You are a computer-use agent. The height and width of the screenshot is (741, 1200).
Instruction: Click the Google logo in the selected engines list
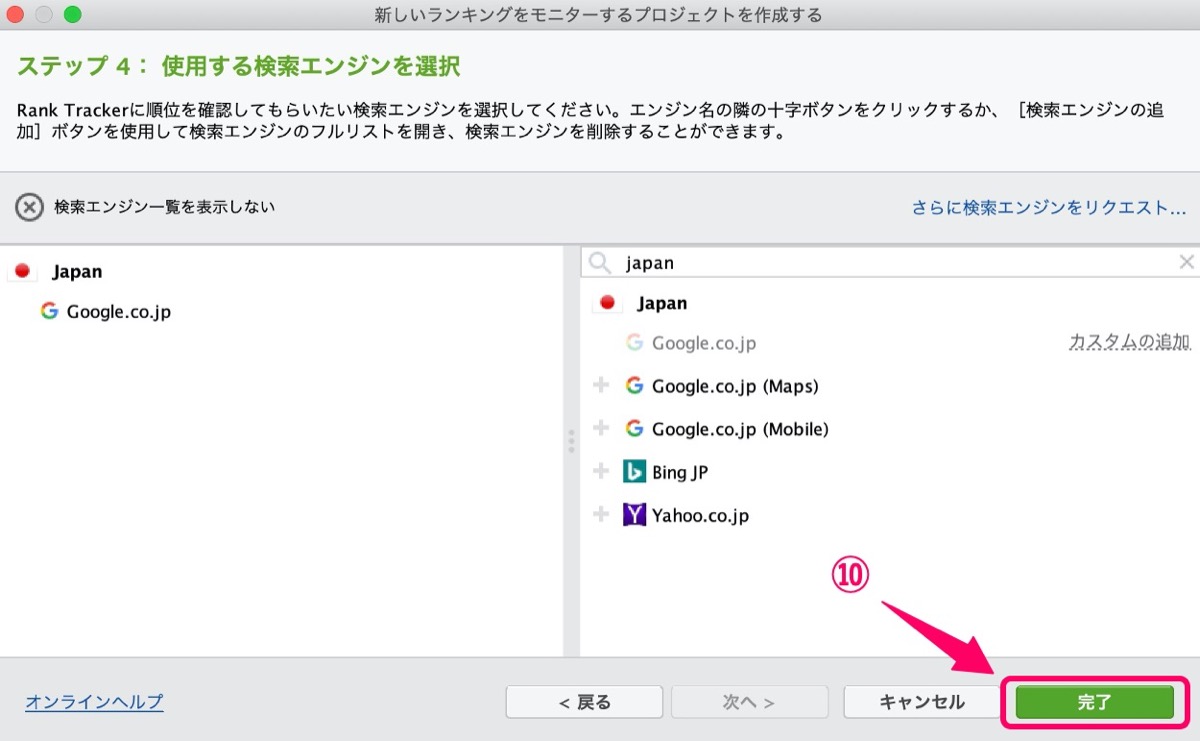[x=49, y=311]
